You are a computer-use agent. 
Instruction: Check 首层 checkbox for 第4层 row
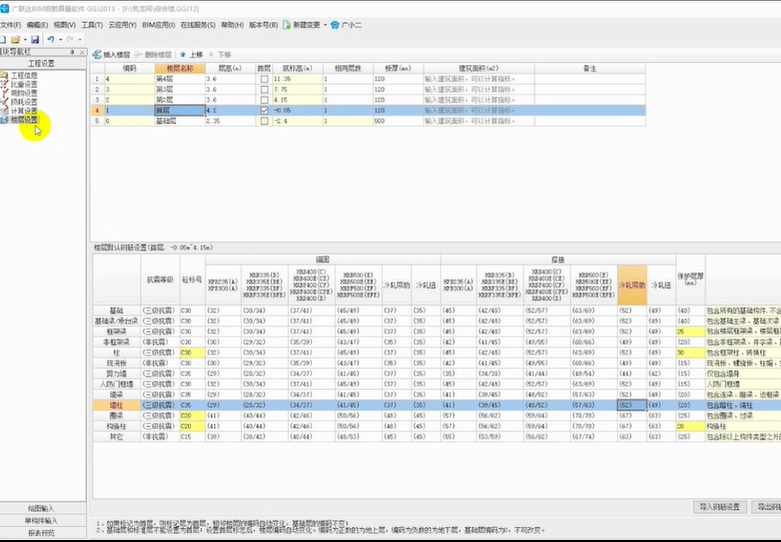(264, 78)
